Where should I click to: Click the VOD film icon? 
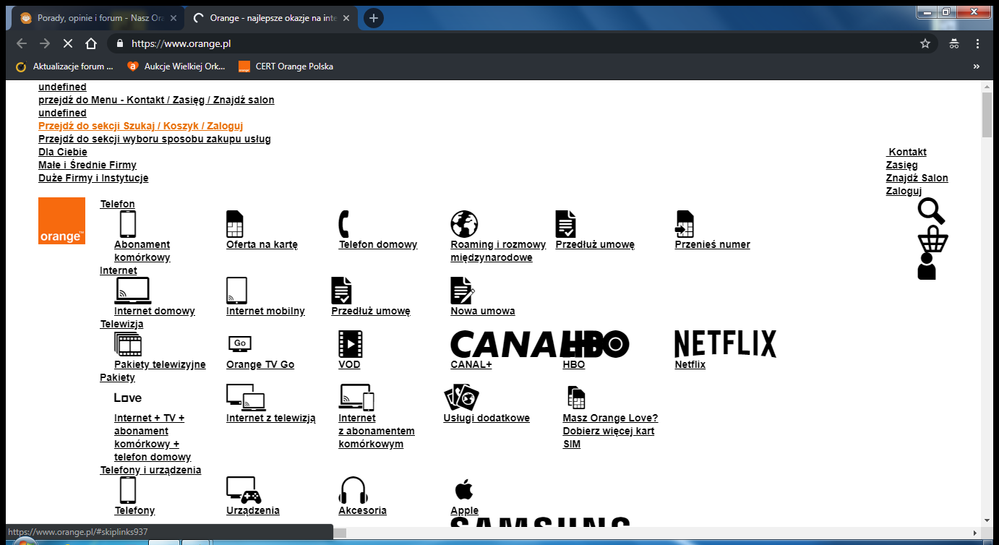[350, 344]
